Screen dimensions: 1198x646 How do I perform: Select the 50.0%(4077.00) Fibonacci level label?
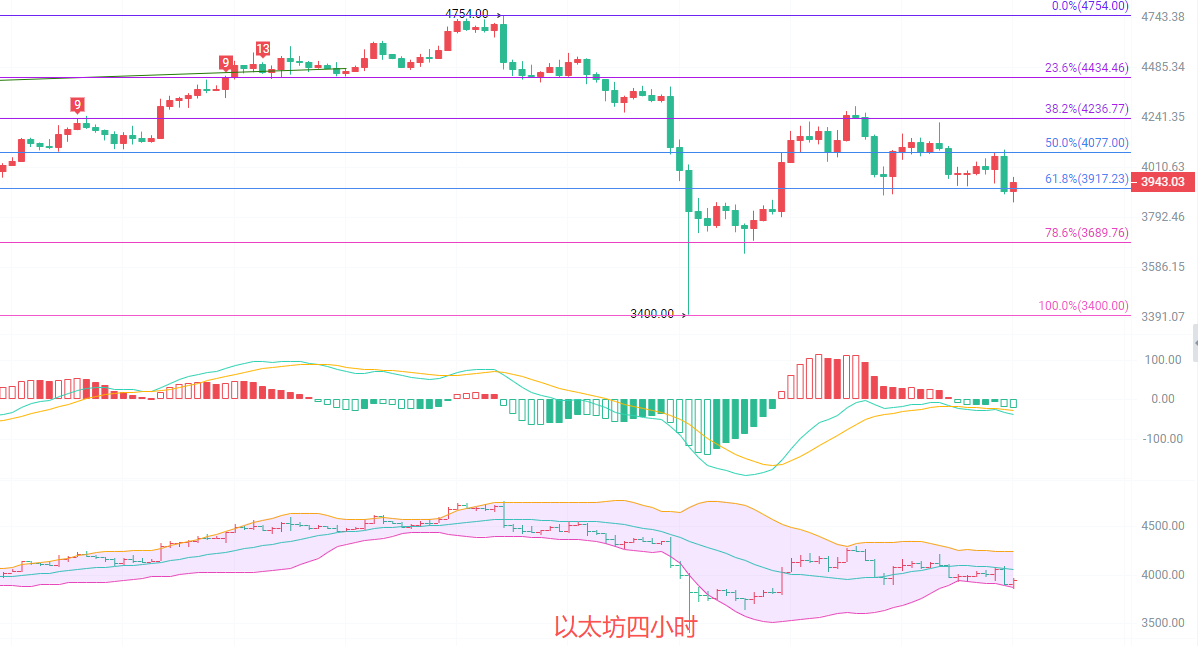[x=1086, y=143]
